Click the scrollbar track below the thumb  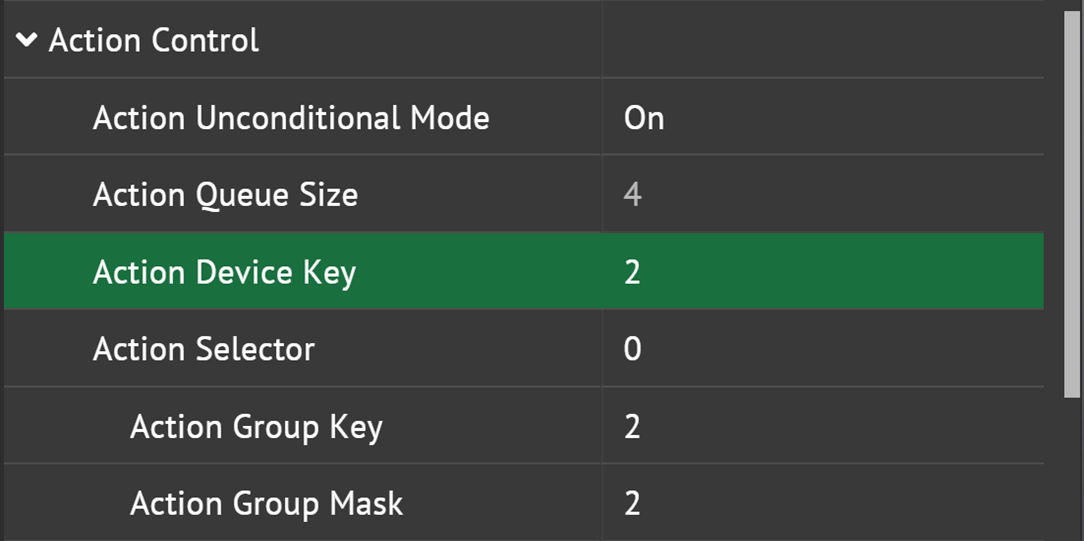(x=1073, y=470)
